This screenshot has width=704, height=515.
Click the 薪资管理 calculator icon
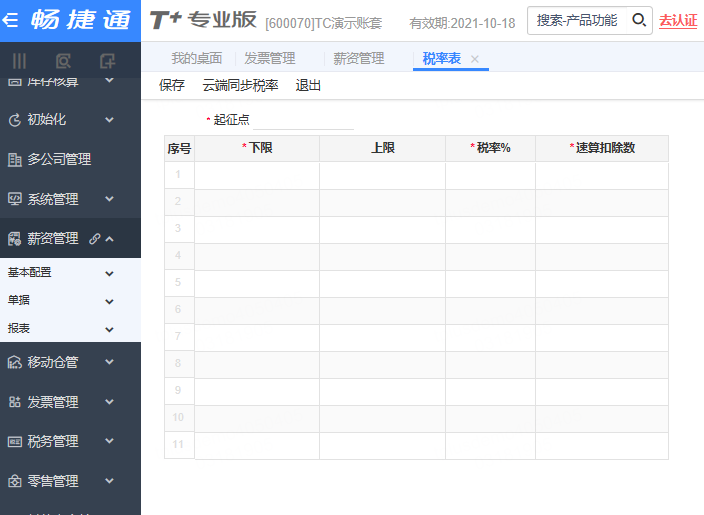tap(15, 238)
